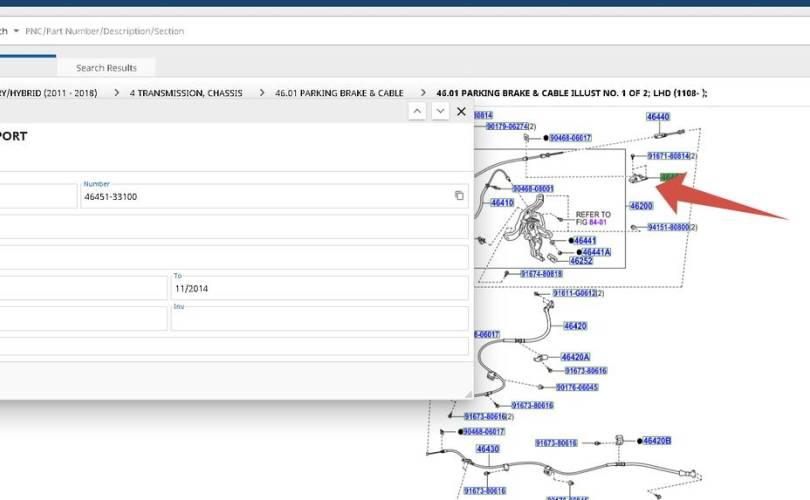Viewport: 810px width, 500px height.
Task: Select part label 46200 in diagram
Action: click(x=641, y=206)
